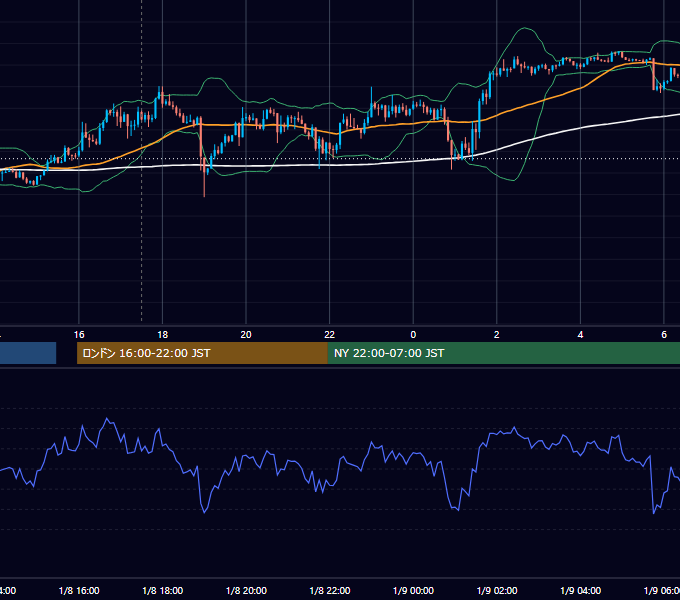
Task: Click the 1/9 00:00 date label
Action: 413,590
